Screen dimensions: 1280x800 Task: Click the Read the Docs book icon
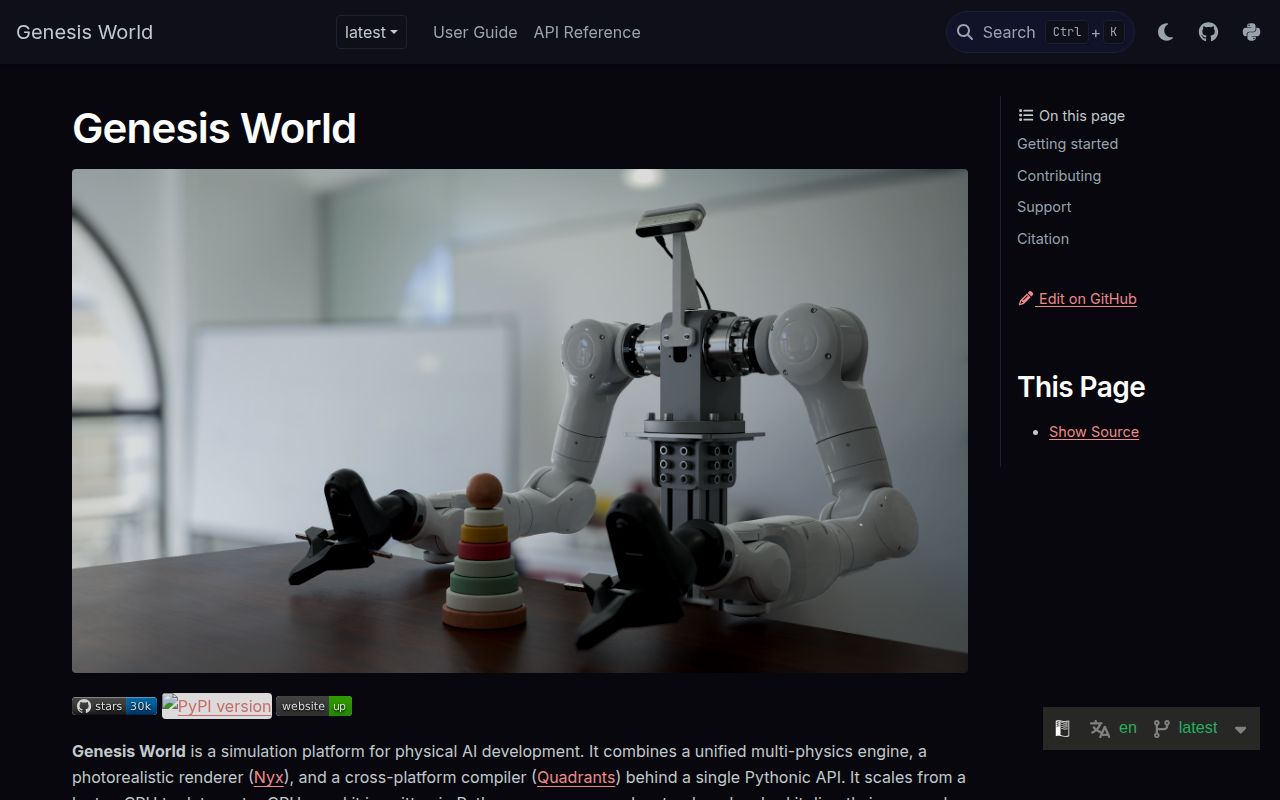(x=1063, y=729)
